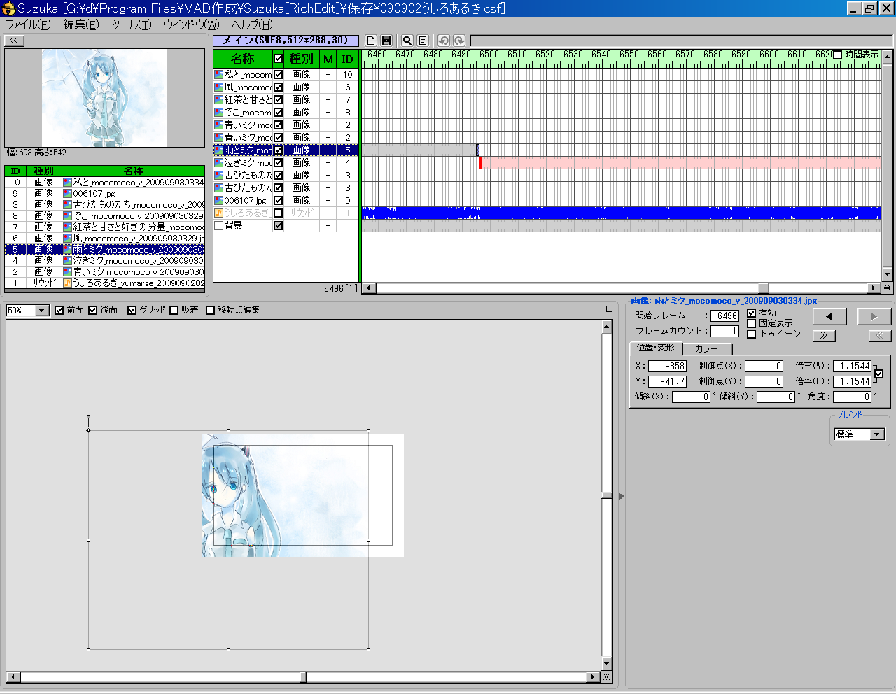Viewport: 896px width, 694px height.
Task: Click timeline horizontal scrollbar left arrow
Action: 369,288
